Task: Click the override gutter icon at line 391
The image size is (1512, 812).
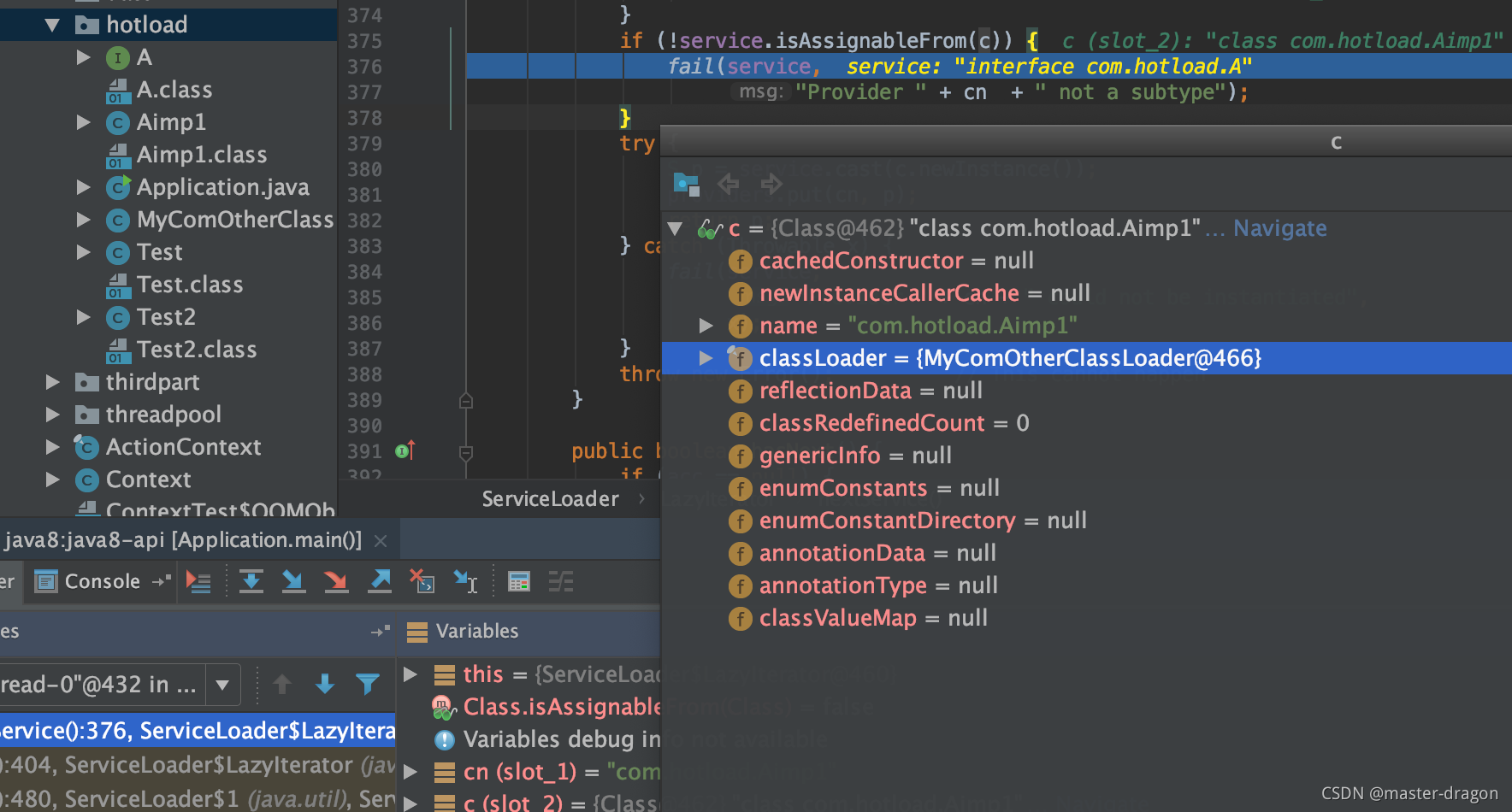Action: (405, 450)
